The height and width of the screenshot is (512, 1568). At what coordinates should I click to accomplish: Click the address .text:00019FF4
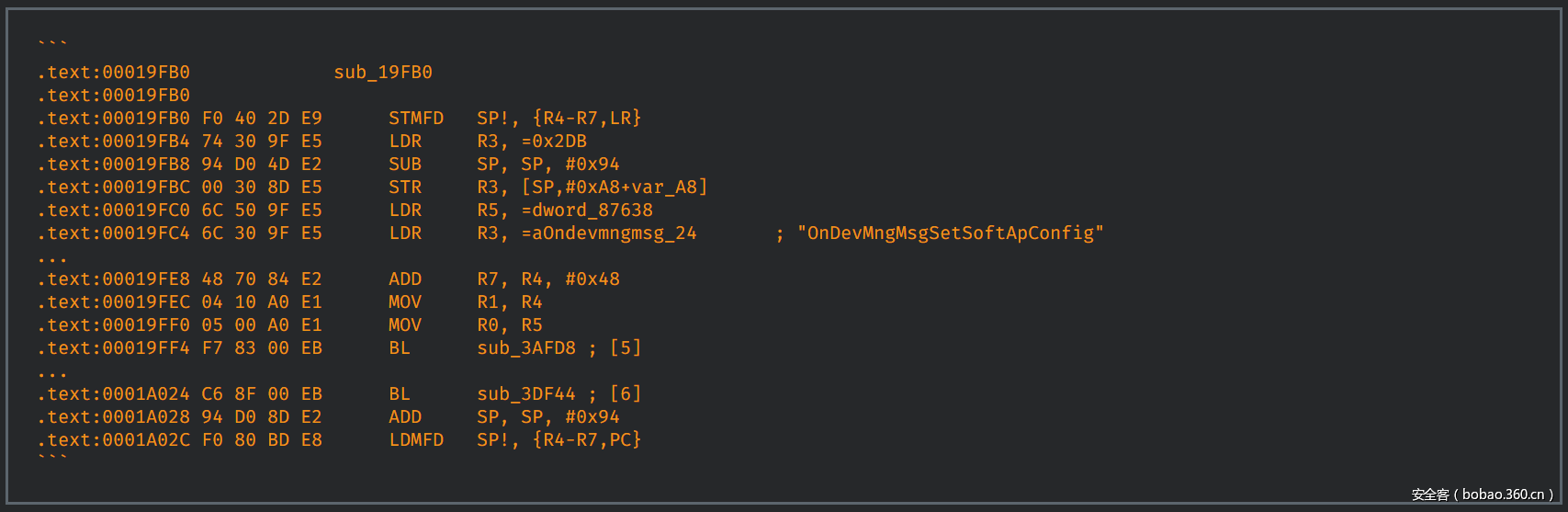[114, 348]
